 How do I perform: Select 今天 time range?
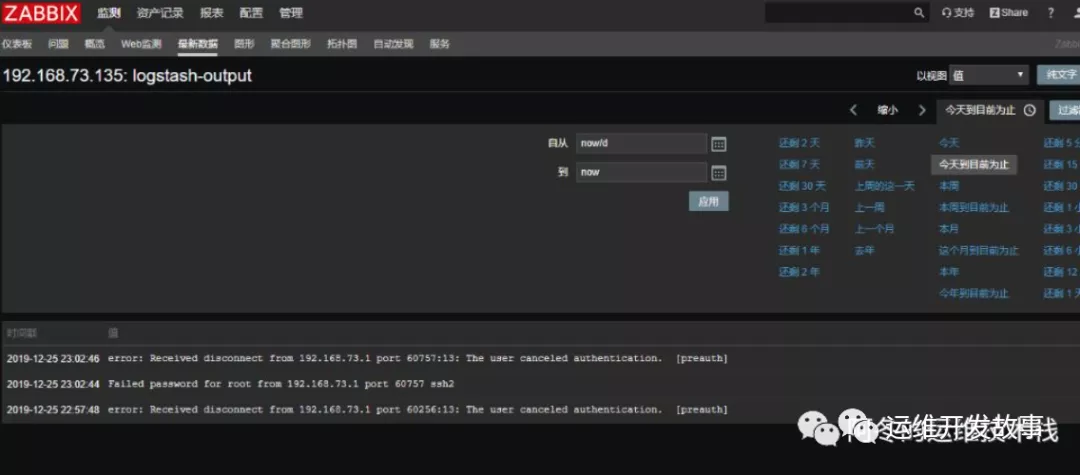click(x=948, y=143)
